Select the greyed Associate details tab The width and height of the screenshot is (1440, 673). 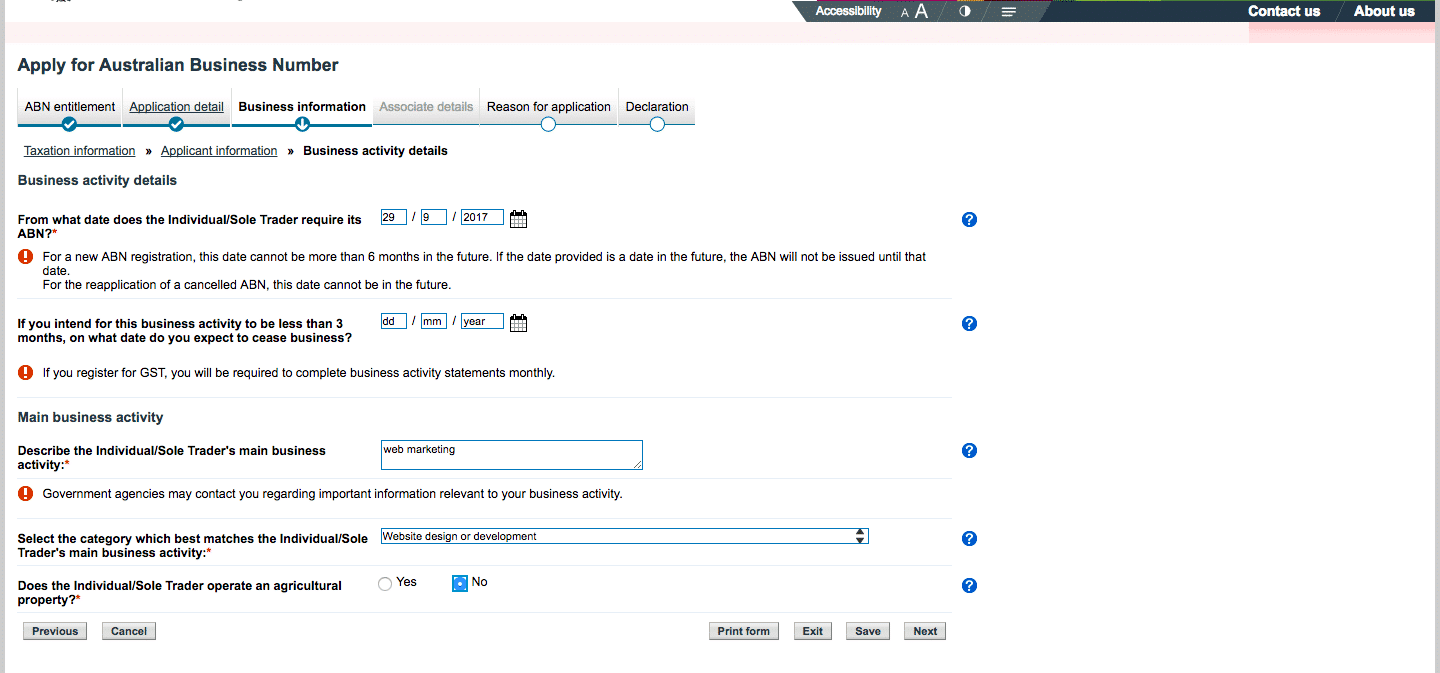[426, 107]
